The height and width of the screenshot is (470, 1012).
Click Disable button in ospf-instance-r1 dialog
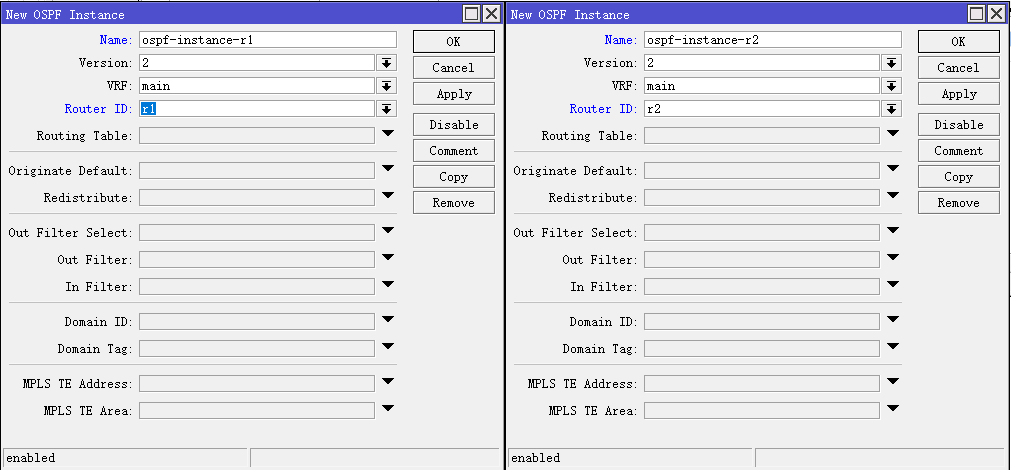453,125
